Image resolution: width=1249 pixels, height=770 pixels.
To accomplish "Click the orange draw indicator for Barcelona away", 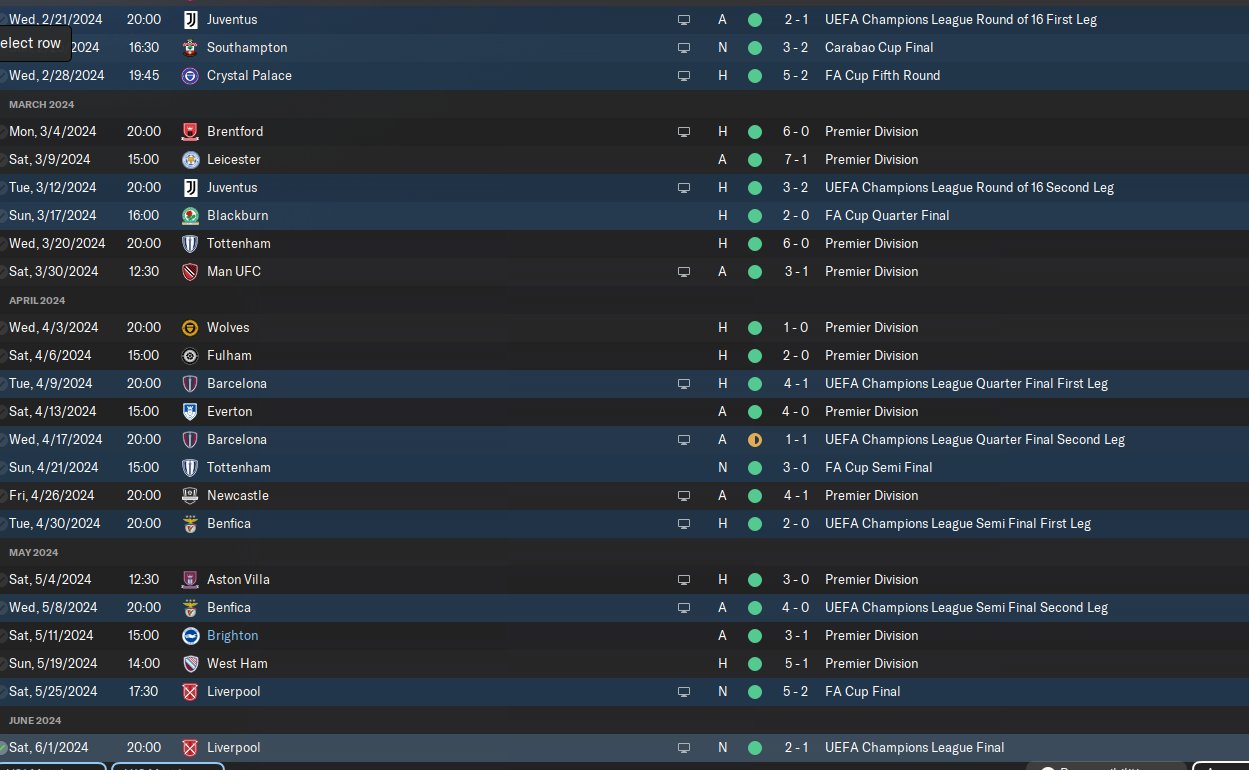I will click(x=754, y=439).
